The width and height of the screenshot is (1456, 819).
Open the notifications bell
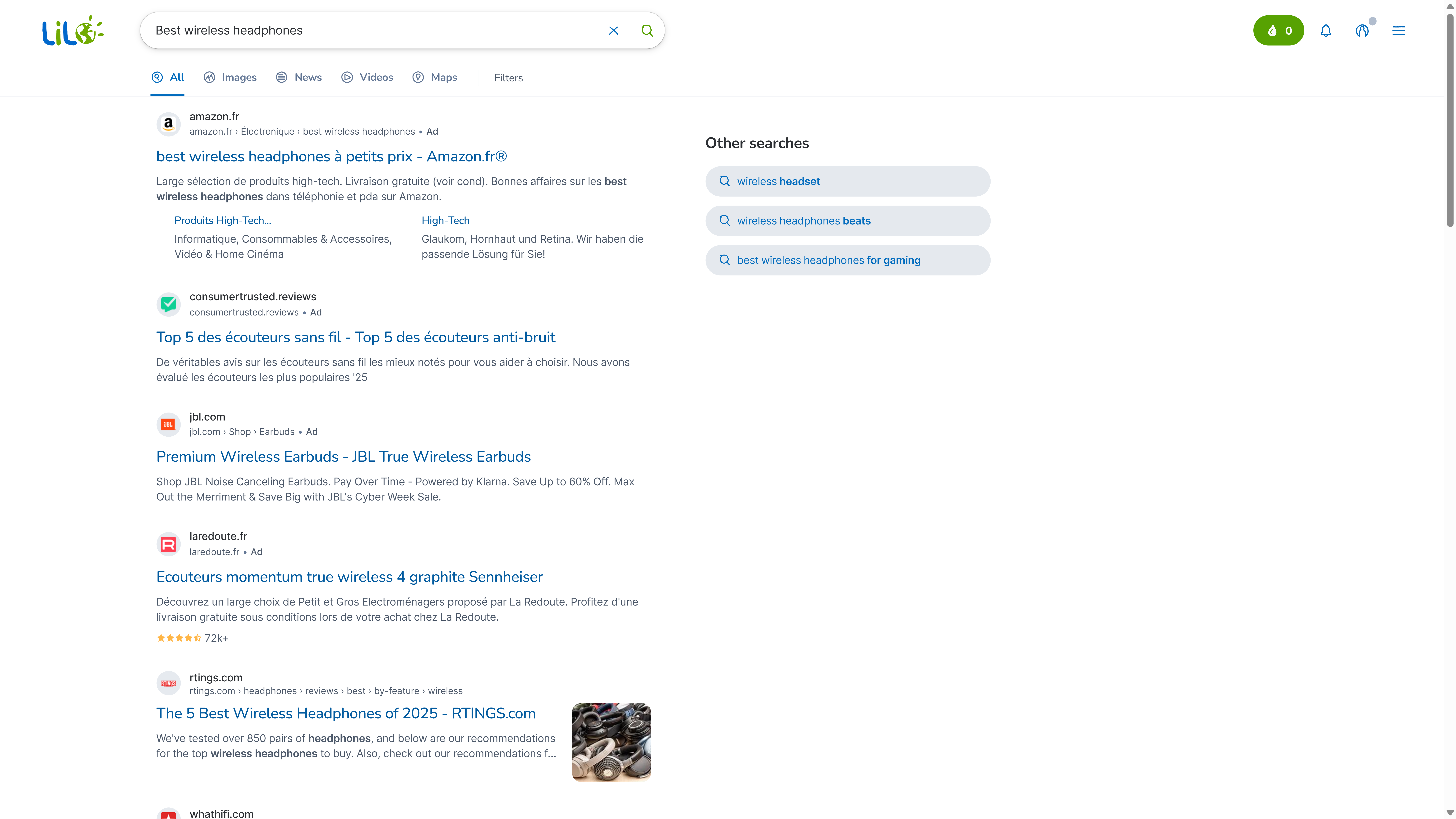(1325, 31)
